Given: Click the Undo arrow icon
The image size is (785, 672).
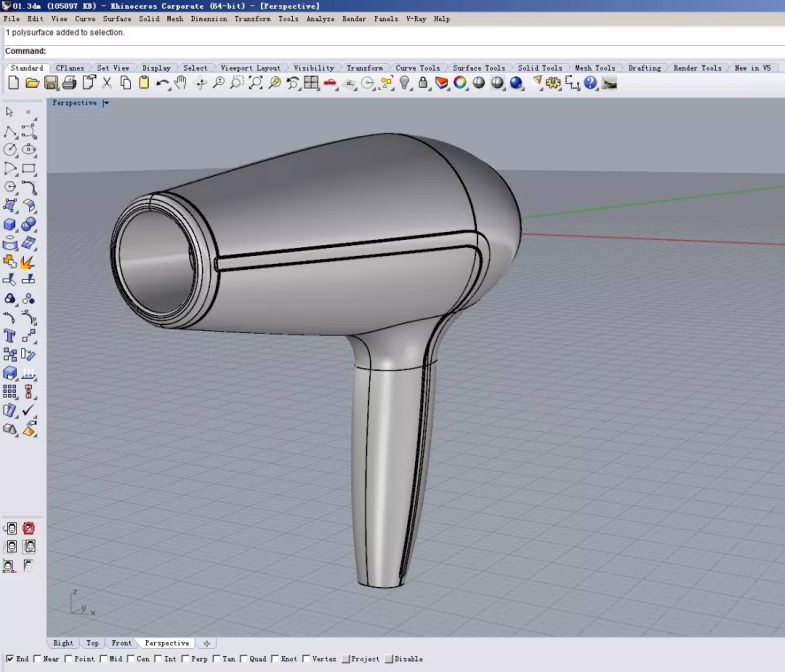Looking at the screenshot, I should pyautogui.click(x=162, y=83).
